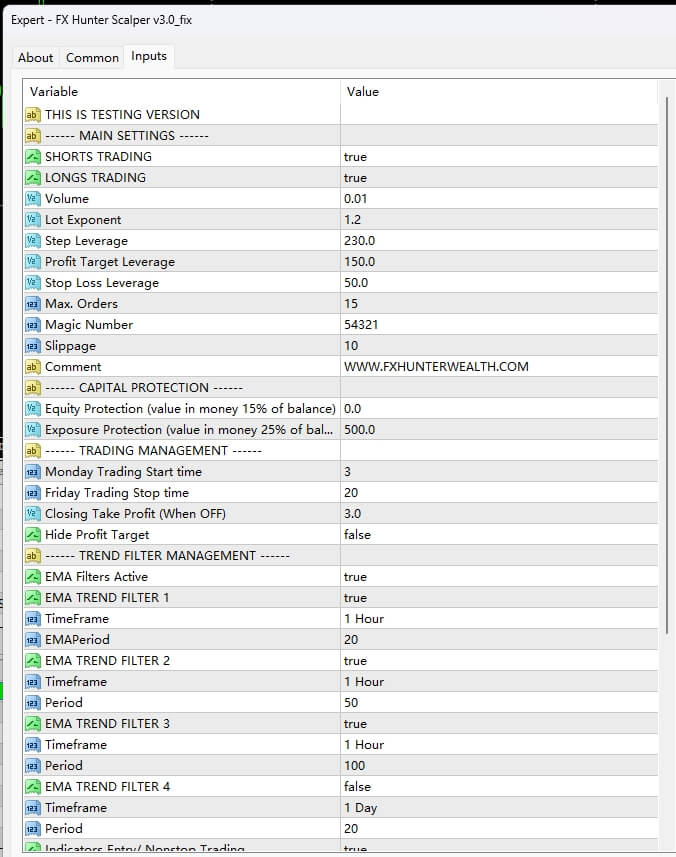Viewport: 676px width, 857px height.
Task: Click the bool icon beside SHORTS TRADING
Action: (x=33, y=157)
